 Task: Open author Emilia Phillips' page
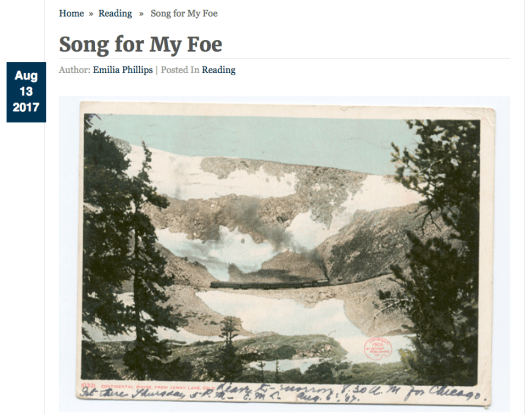click(x=123, y=70)
